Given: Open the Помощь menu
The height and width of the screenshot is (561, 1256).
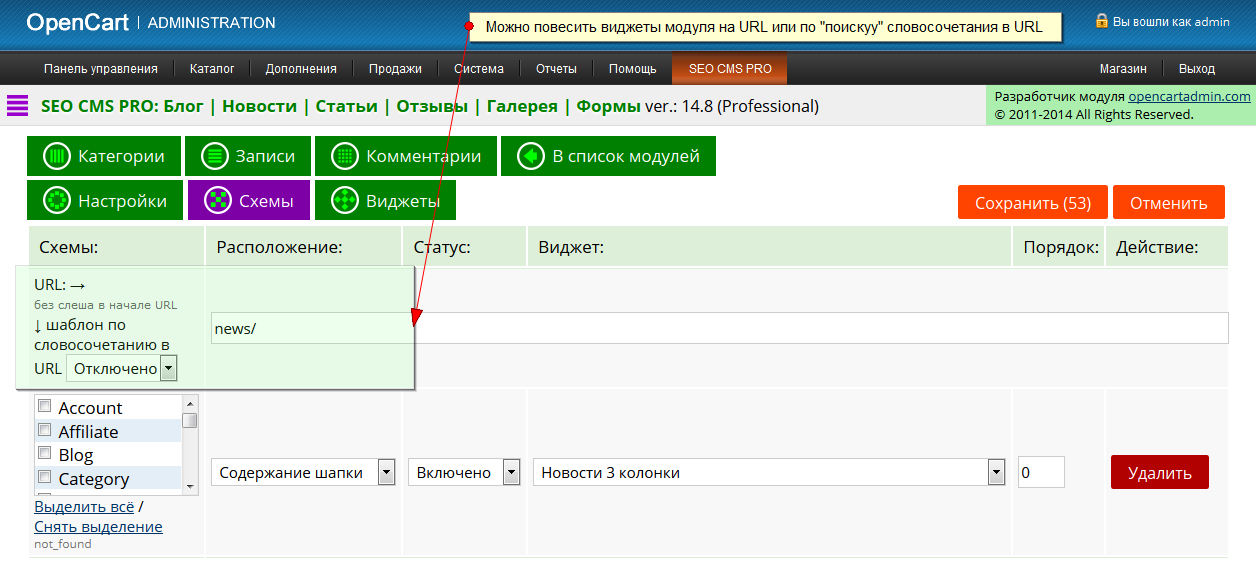Looking at the screenshot, I should 633,69.
